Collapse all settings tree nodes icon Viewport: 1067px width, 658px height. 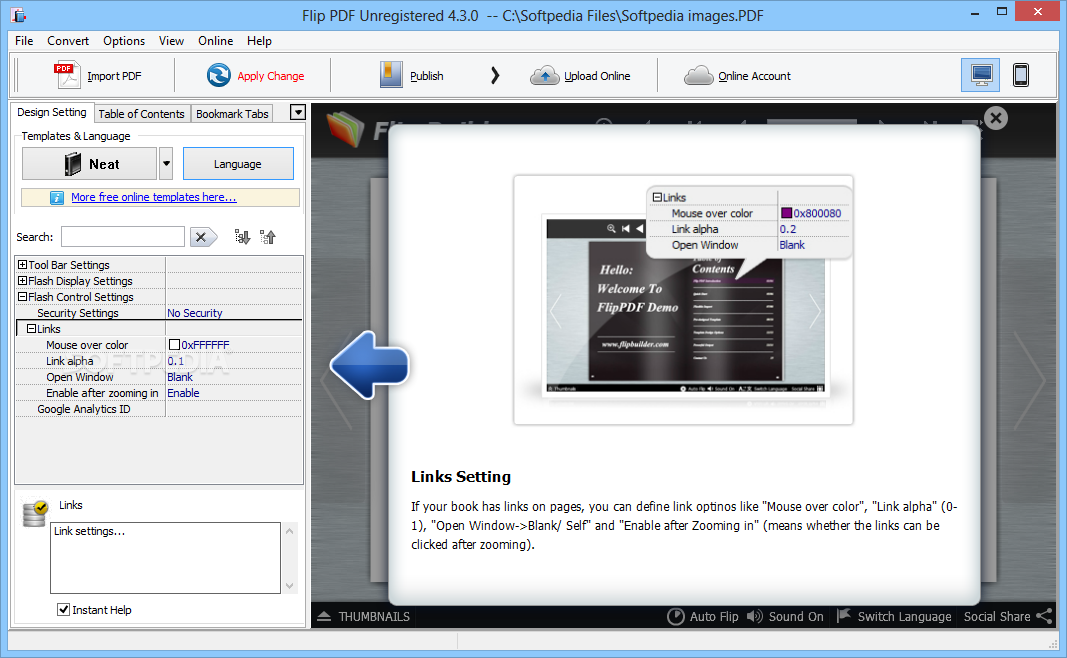coord(267,237)
